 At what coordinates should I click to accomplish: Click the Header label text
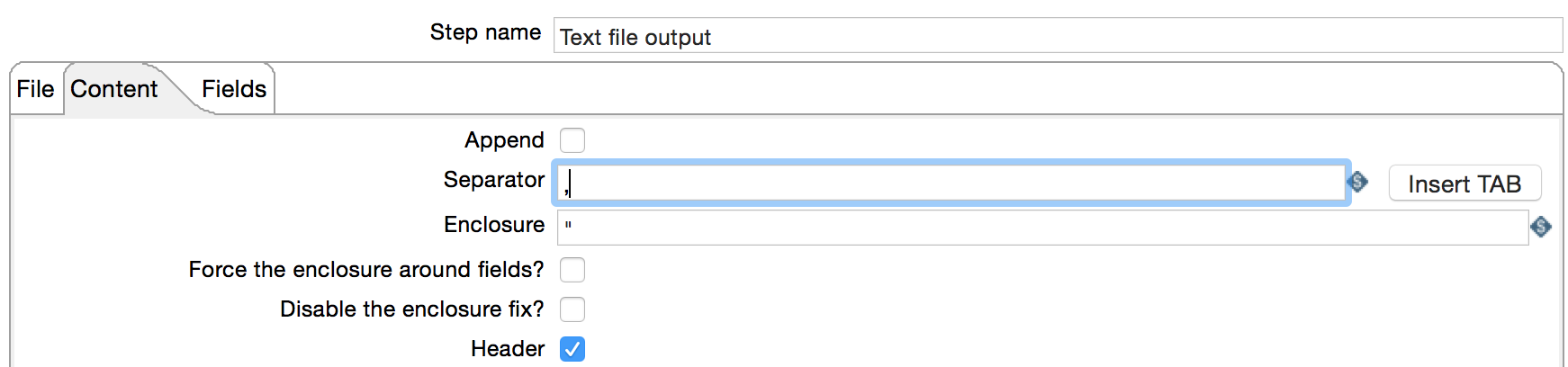(508, 349)
